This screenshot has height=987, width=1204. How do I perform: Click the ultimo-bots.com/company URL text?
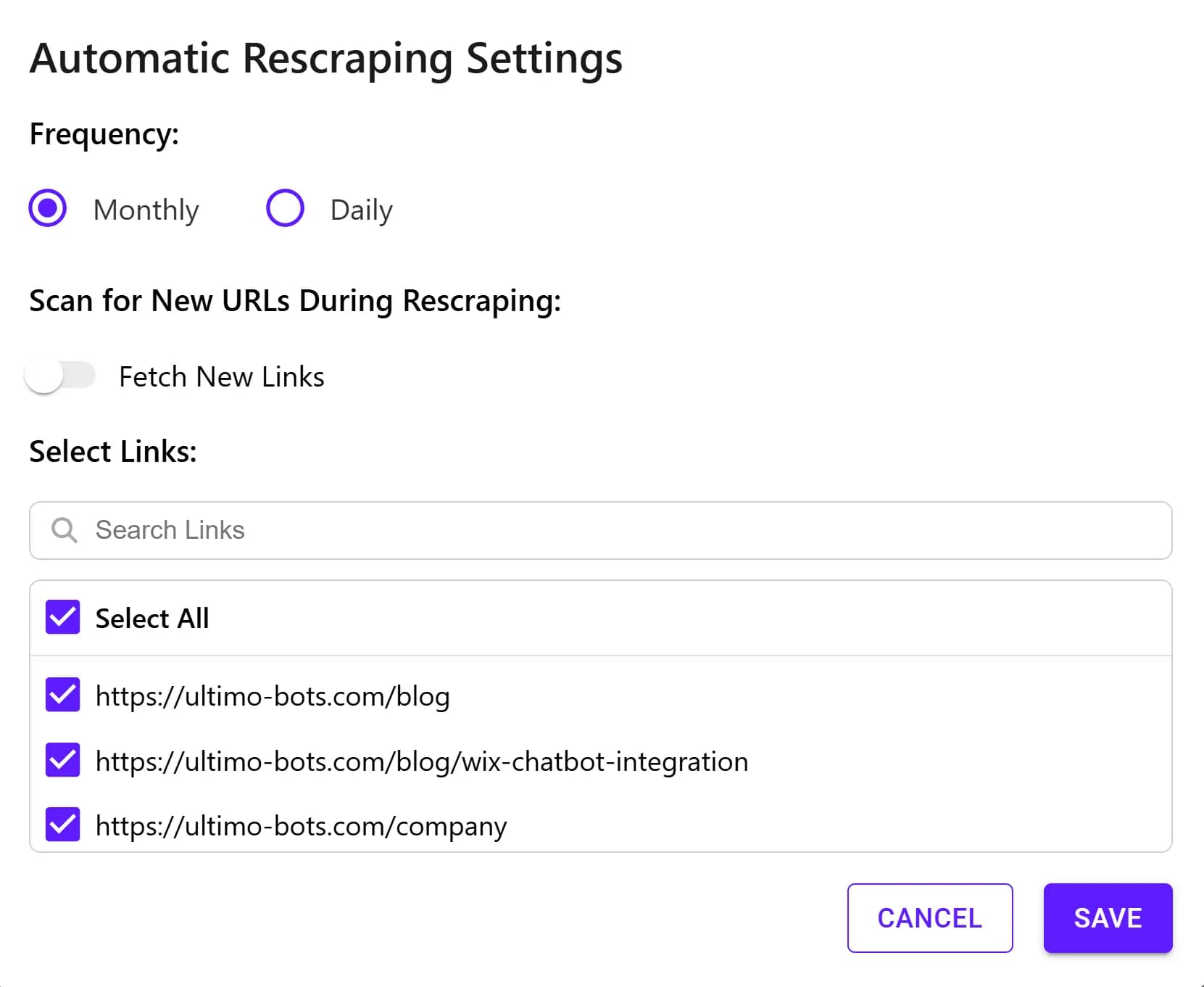pyautogui.click(x=301, y=825)
